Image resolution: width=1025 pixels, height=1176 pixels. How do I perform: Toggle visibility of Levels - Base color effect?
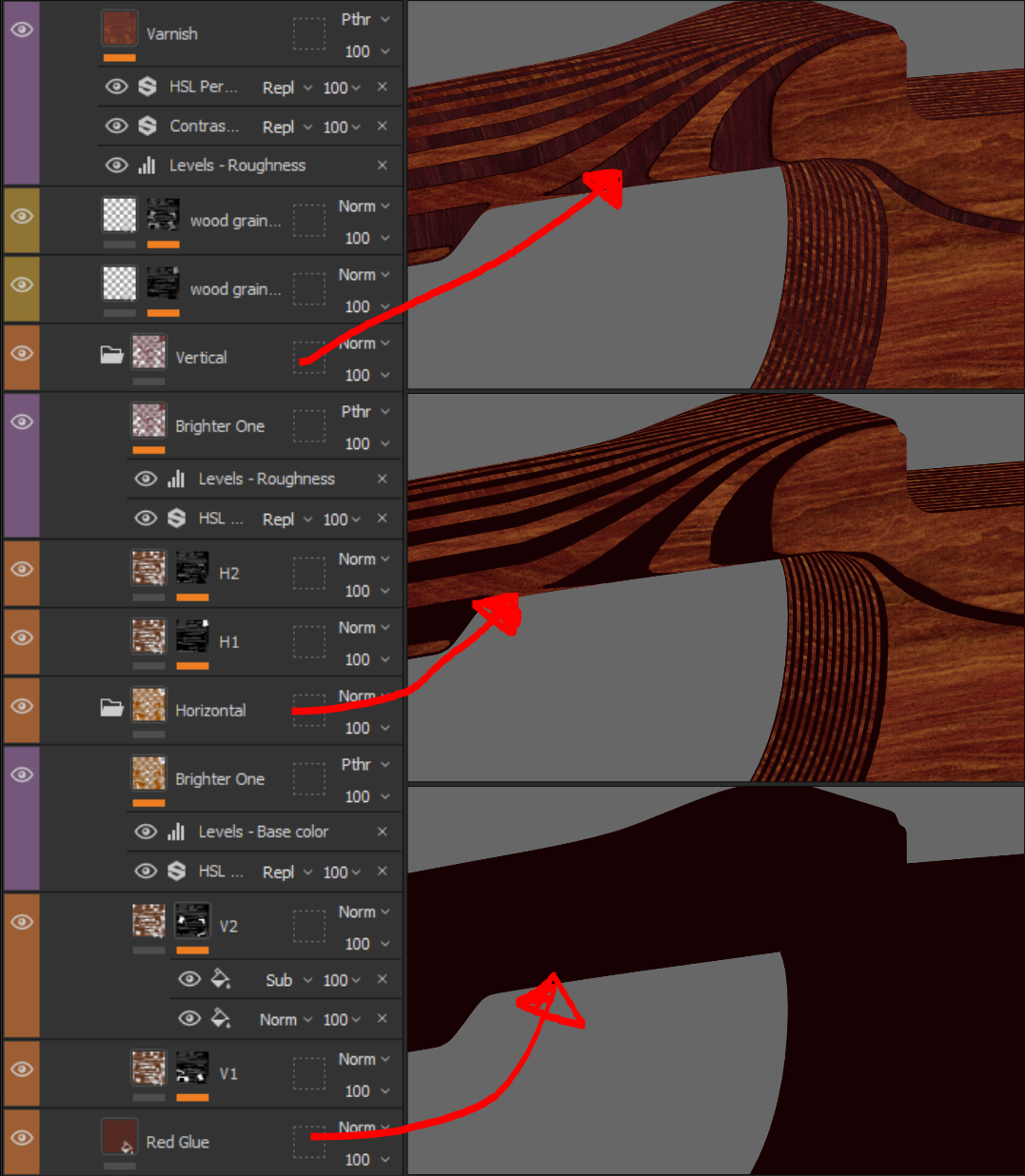coord(146,832)
